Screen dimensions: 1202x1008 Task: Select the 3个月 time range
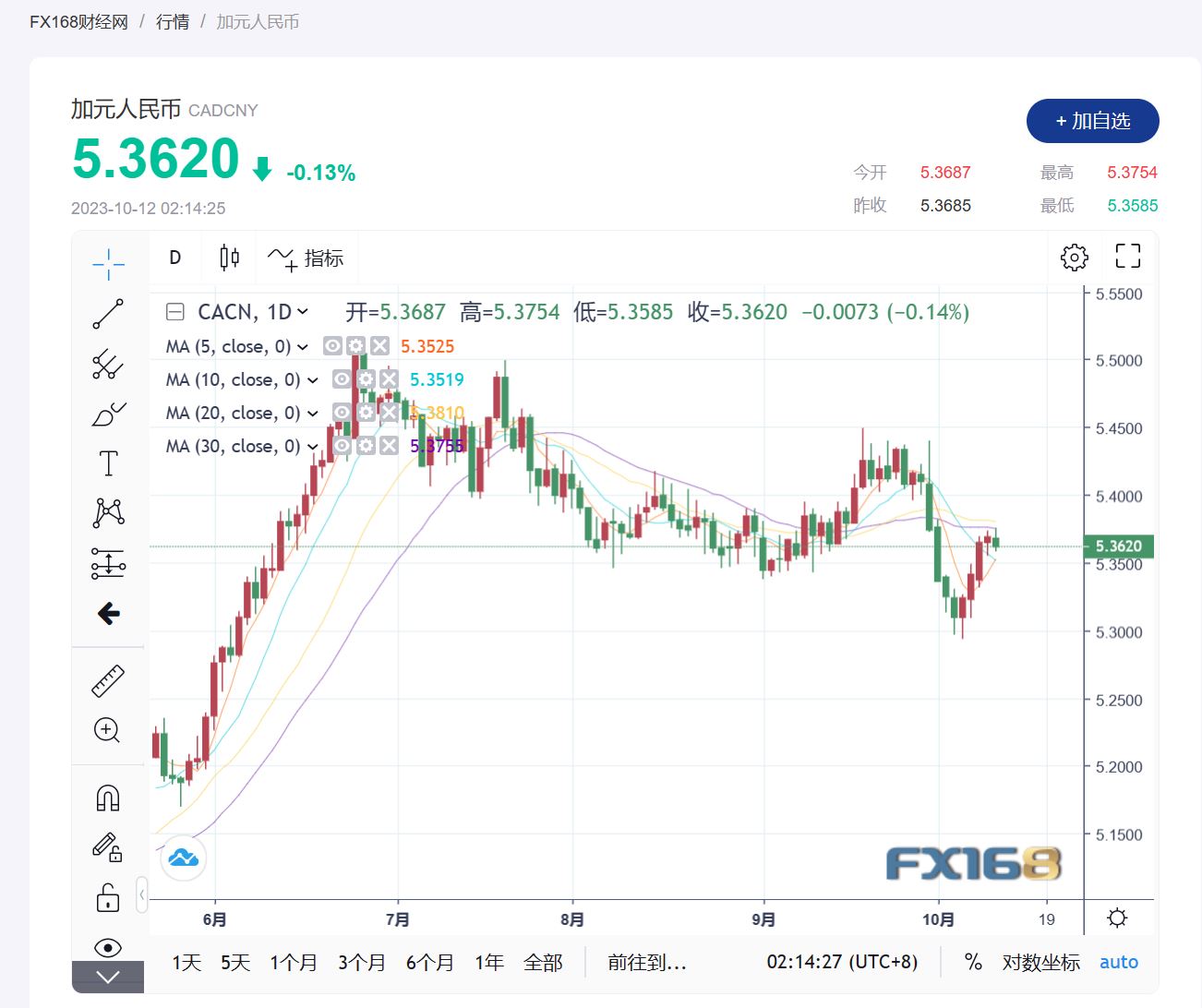coord(362,962)
